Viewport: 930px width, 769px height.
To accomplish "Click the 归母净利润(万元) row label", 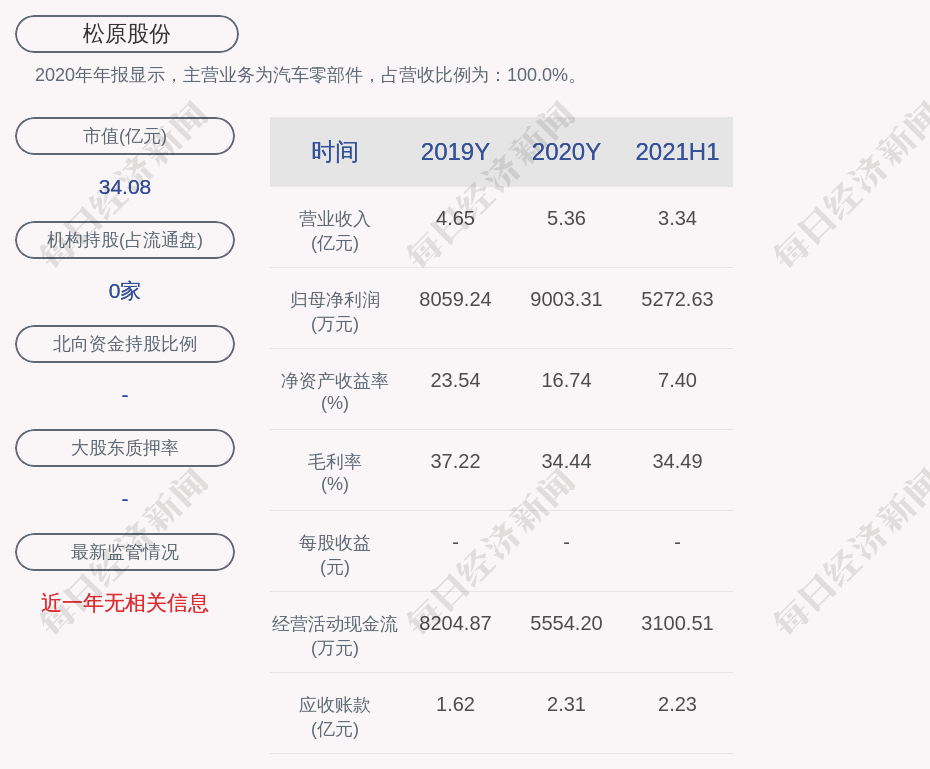I will 334,311.
